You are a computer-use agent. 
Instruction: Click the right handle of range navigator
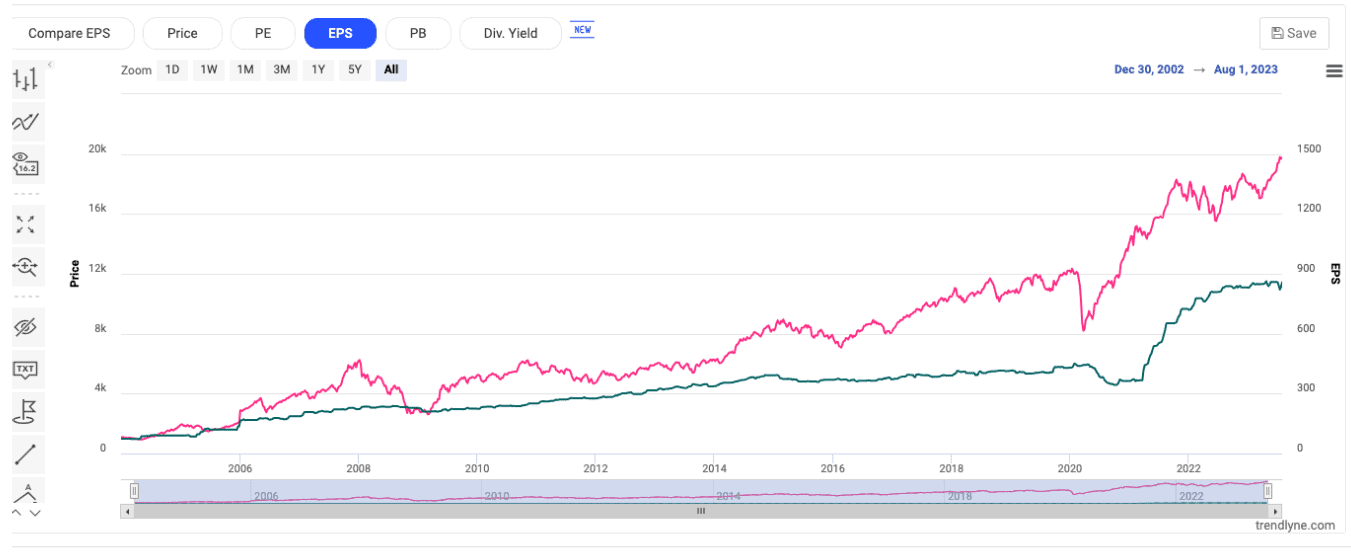[x=1267, y=490]
